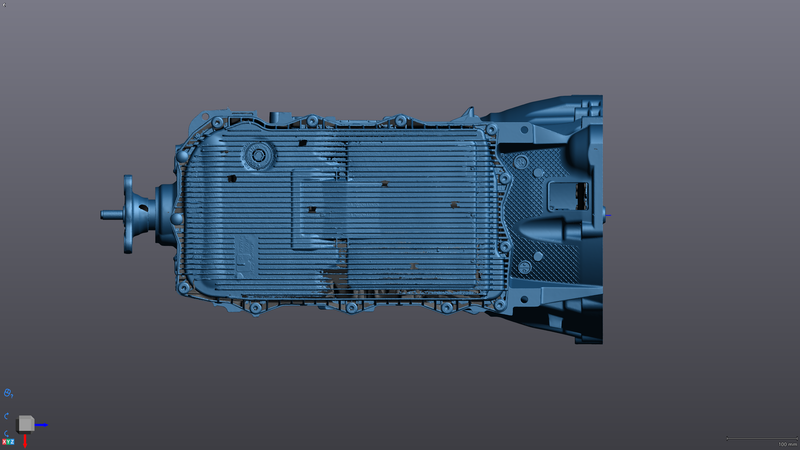Click the red axis arrow below view cube
This screenshot has height=450, width=800.
26,439
